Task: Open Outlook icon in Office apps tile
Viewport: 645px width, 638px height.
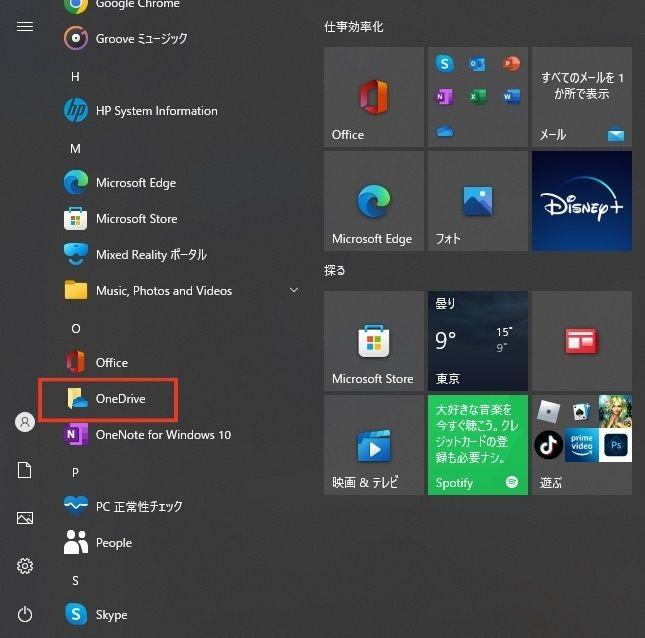Action: 478,64
